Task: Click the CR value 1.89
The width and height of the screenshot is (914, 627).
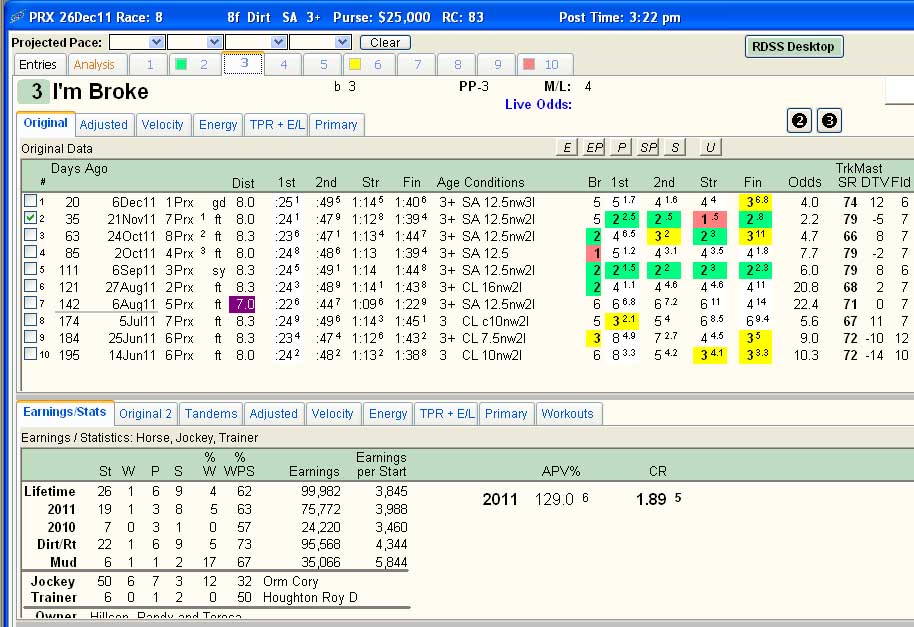Action: (651, 499)
